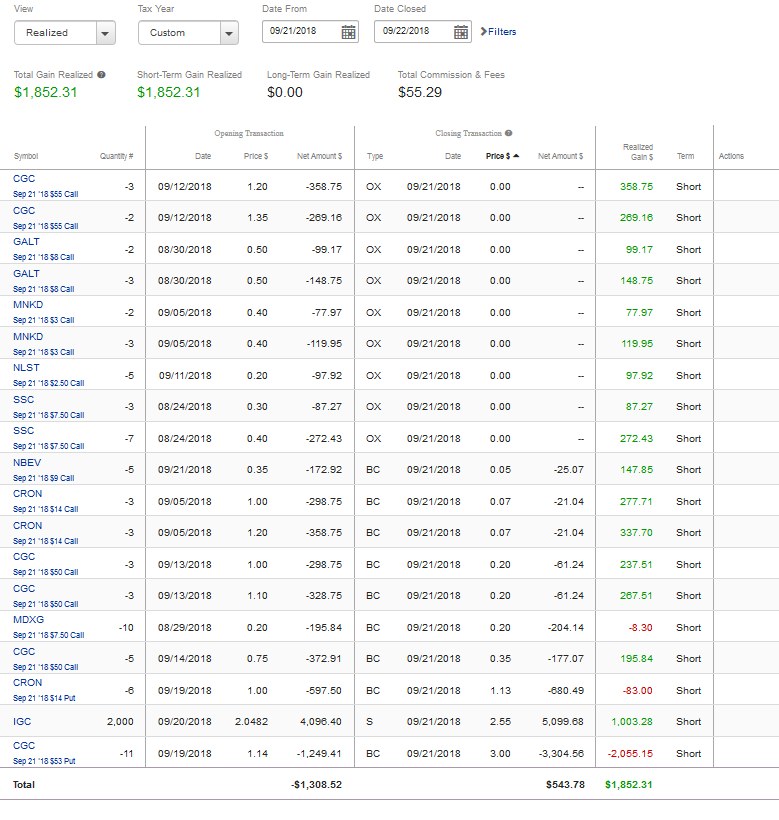Sort by the Type column header
Screen dimensions: 779x820
[x=375, y=157]
